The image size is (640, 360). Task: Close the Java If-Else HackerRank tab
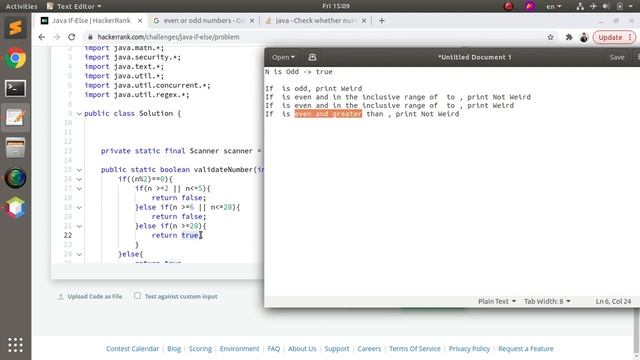(140, 20)
